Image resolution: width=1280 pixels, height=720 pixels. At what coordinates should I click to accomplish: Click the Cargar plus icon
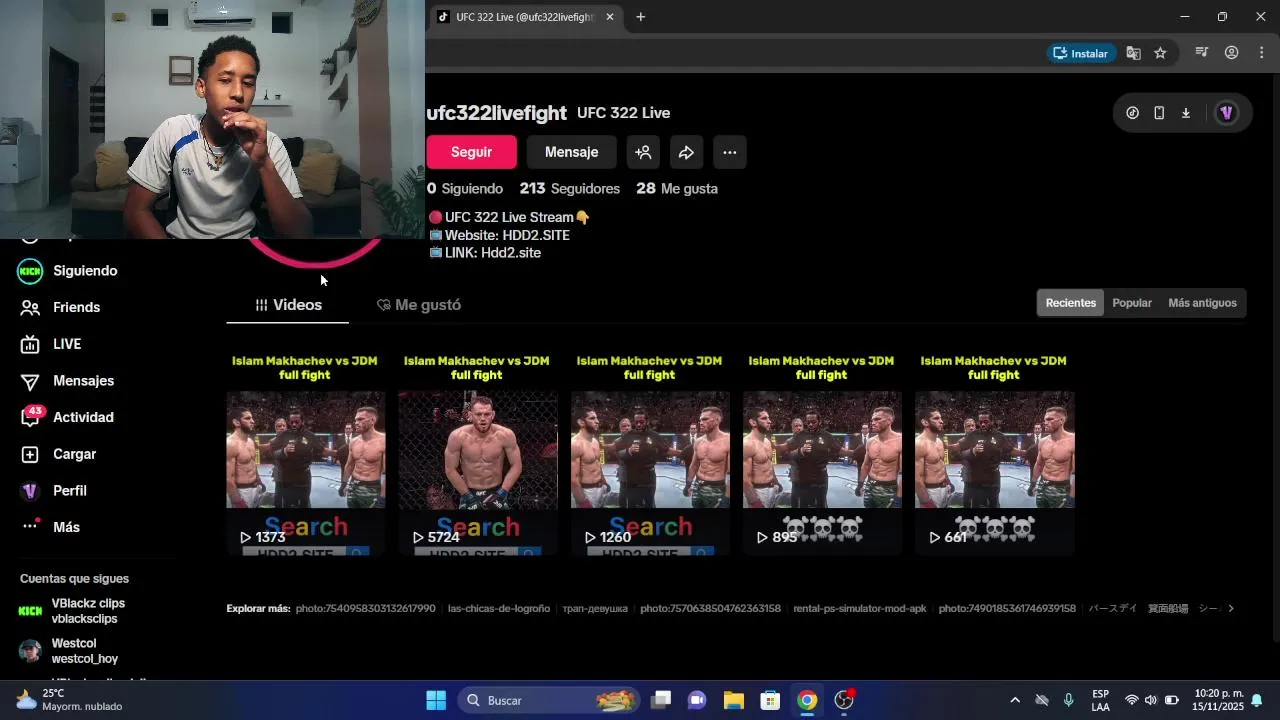point(30,454)
